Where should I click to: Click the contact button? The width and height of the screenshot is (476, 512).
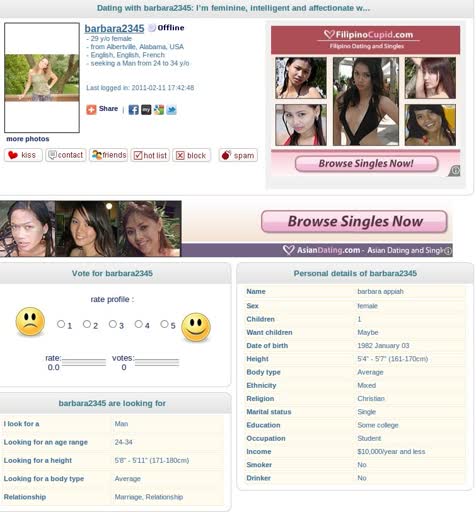click(x=66, y=155)
